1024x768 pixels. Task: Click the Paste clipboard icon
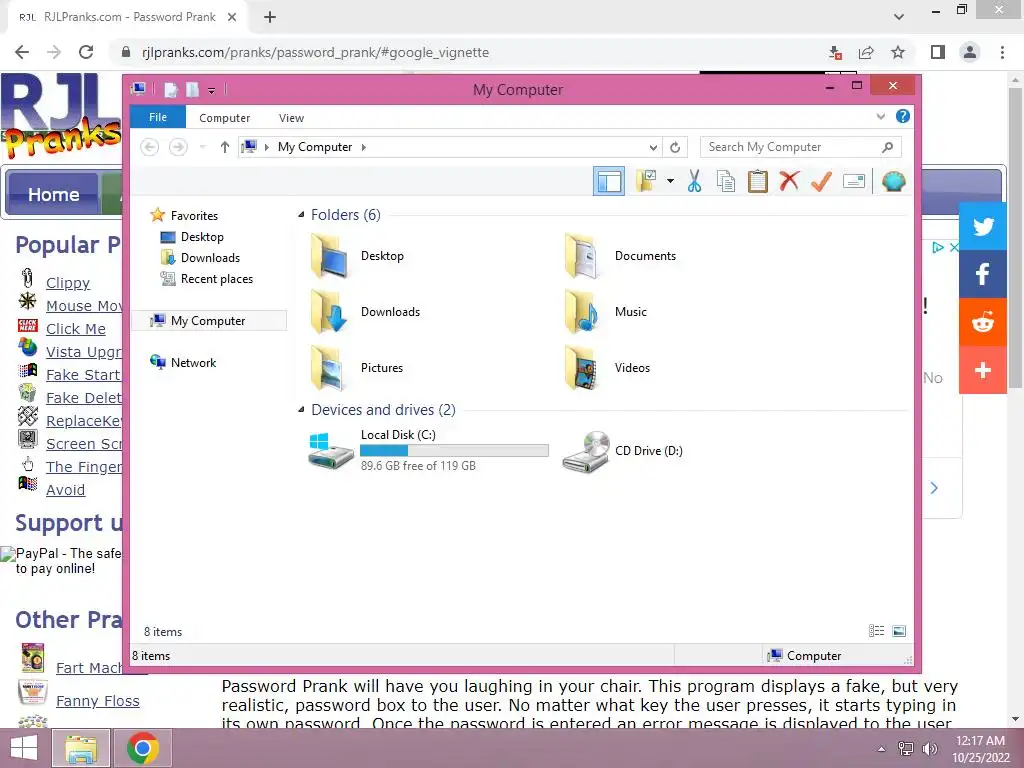(x=758, y=181)
